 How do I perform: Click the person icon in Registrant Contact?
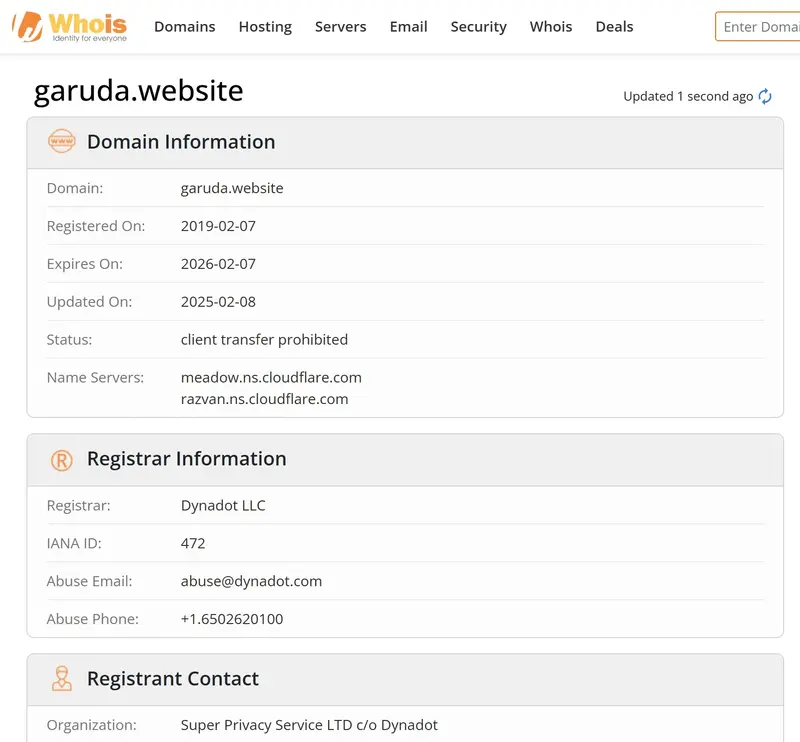[x=62, y=679]
